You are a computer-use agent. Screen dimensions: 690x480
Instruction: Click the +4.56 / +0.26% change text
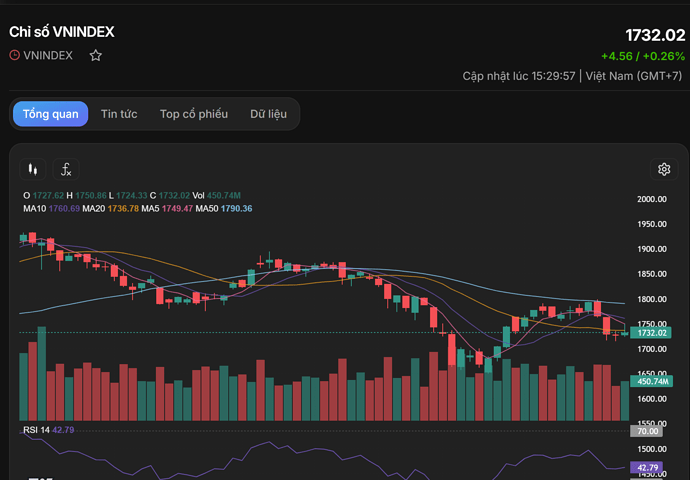[x=643, y=56]
